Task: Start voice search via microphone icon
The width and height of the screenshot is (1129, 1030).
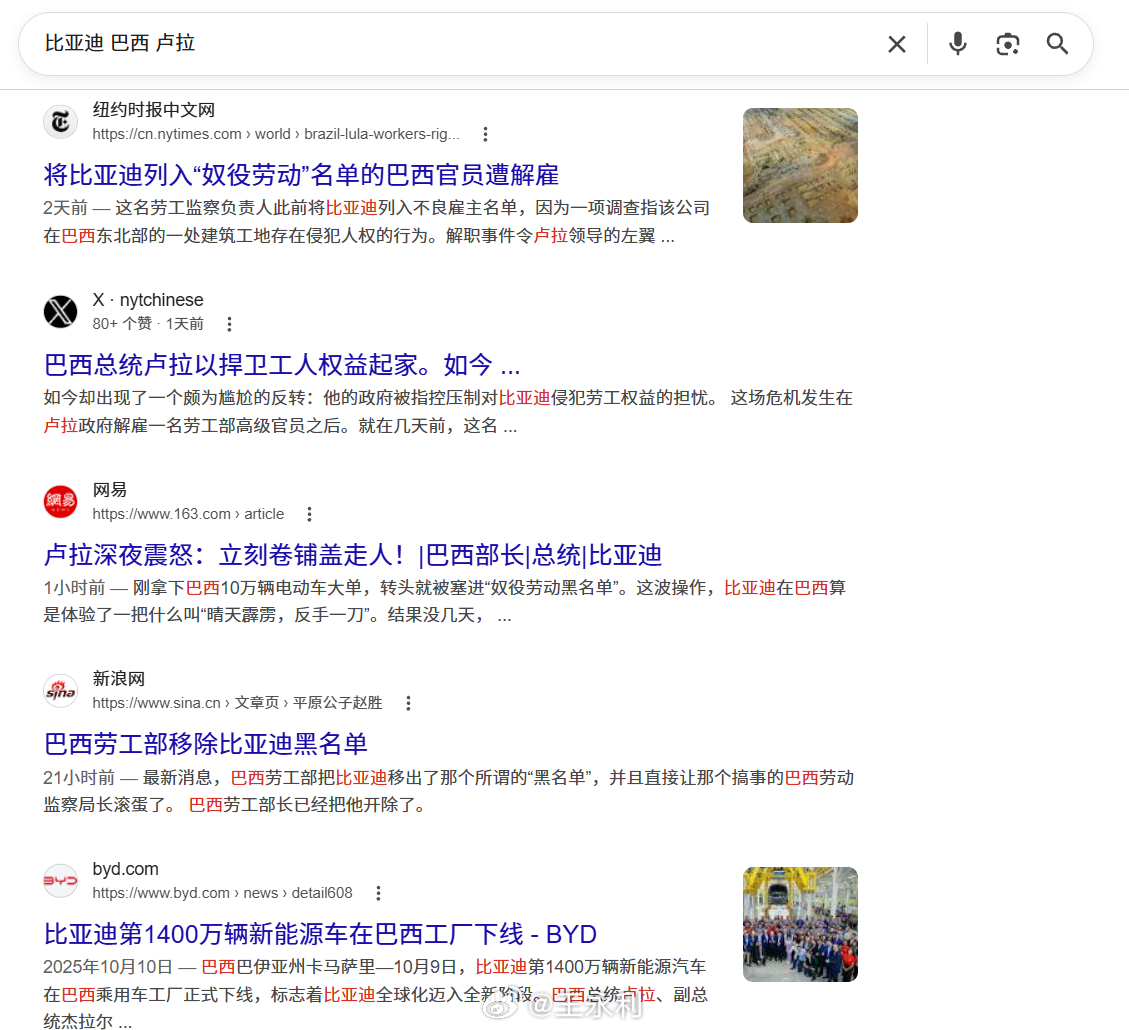Action: click(958, 45)
